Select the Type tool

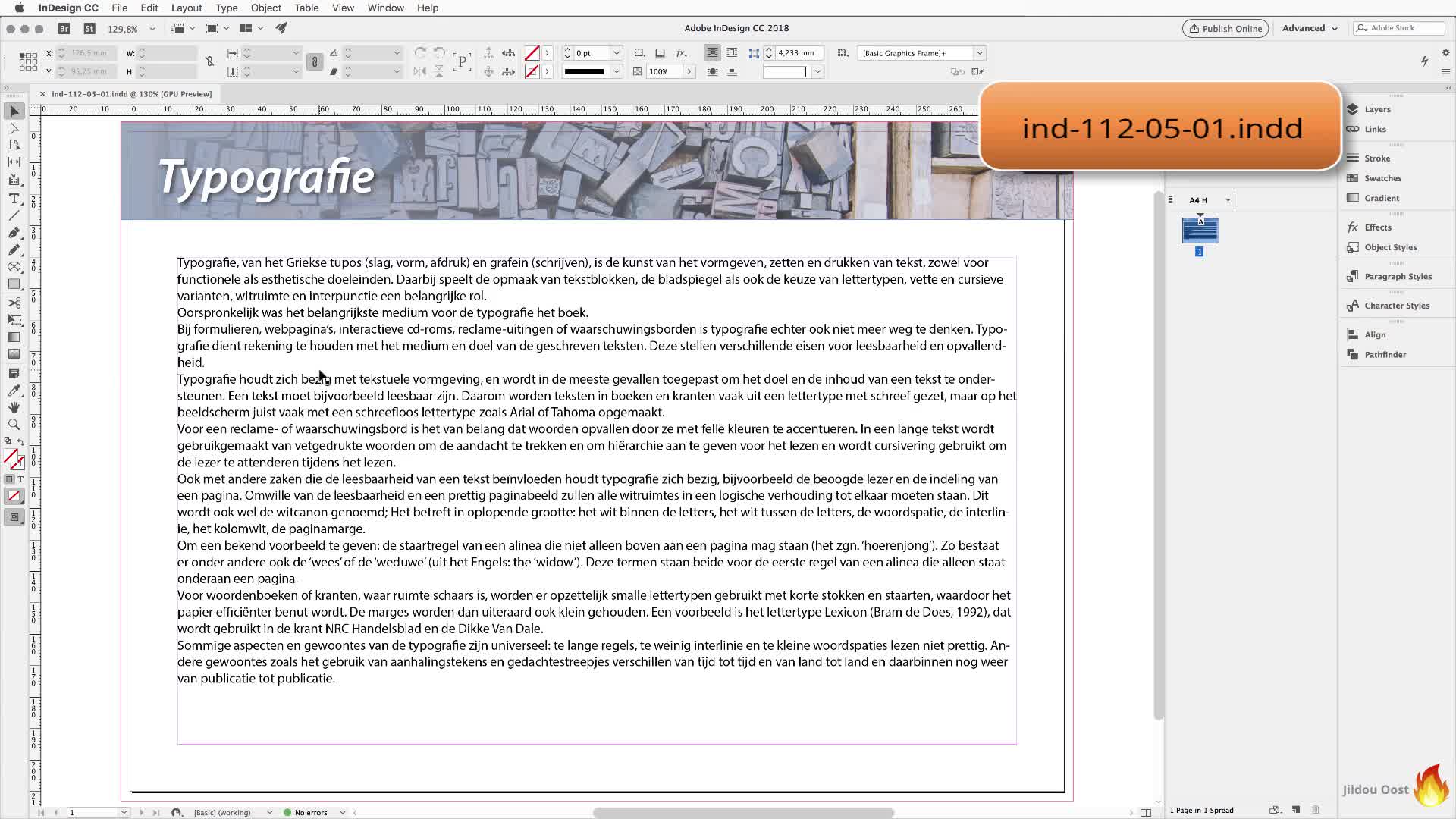tap(14, 199)
